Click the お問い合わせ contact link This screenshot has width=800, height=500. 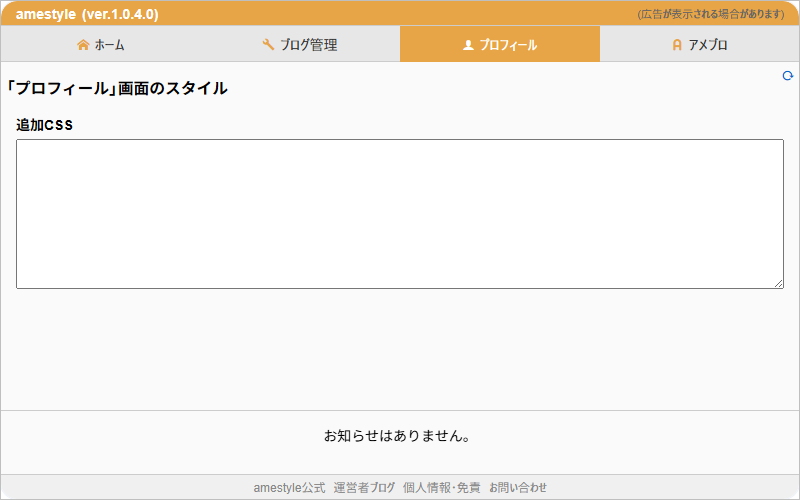tap(518, 488)
